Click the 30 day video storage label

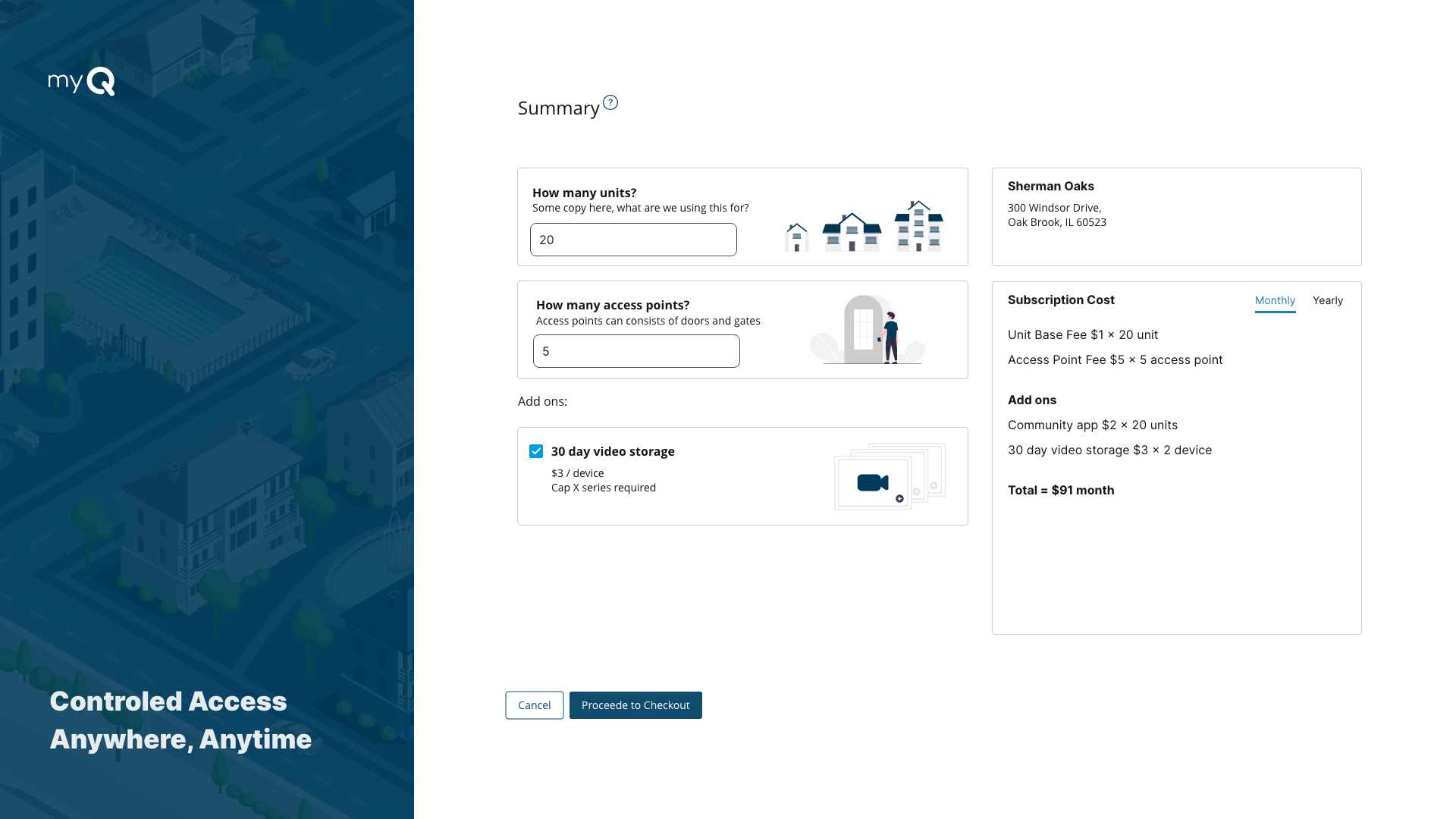pos(613,451)
